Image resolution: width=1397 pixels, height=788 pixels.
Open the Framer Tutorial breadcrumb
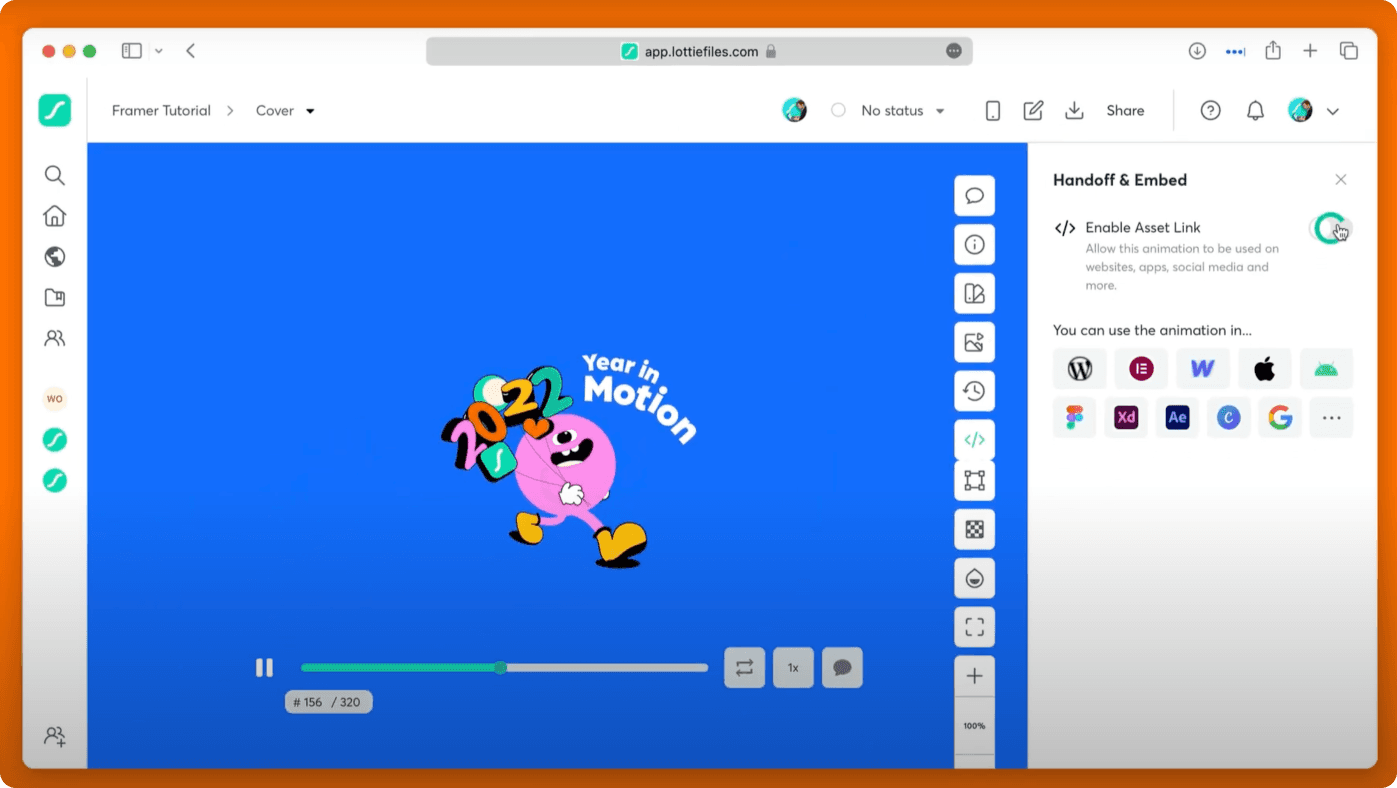pyautogui.click(x=161, y=111)
